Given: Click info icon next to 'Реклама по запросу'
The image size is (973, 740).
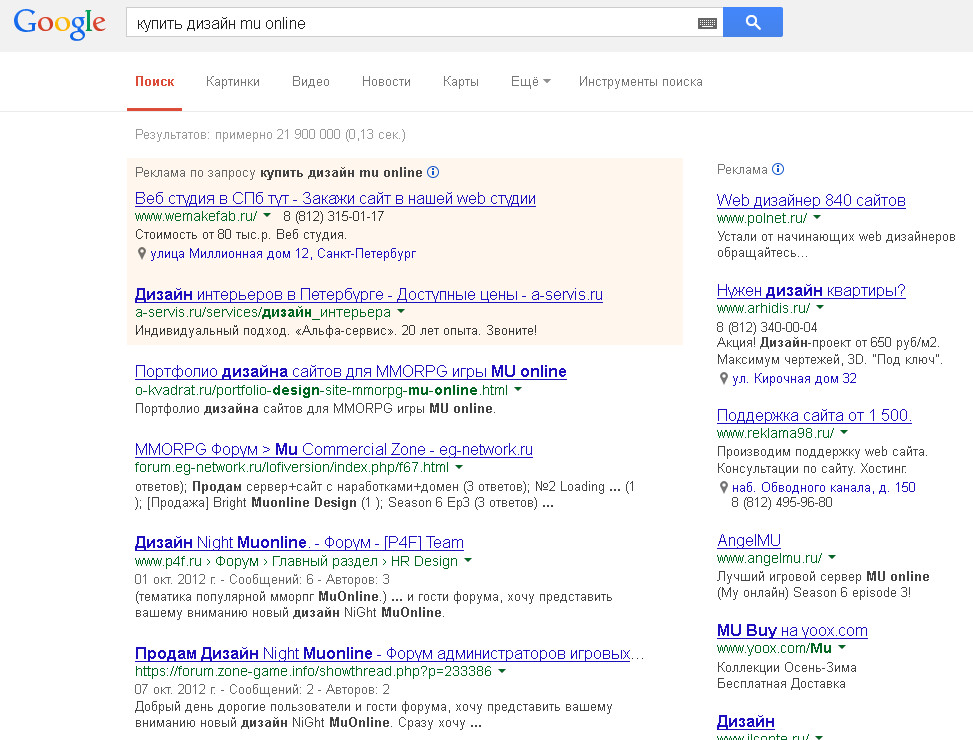Looking at the screenshot, I should [433, 172].
